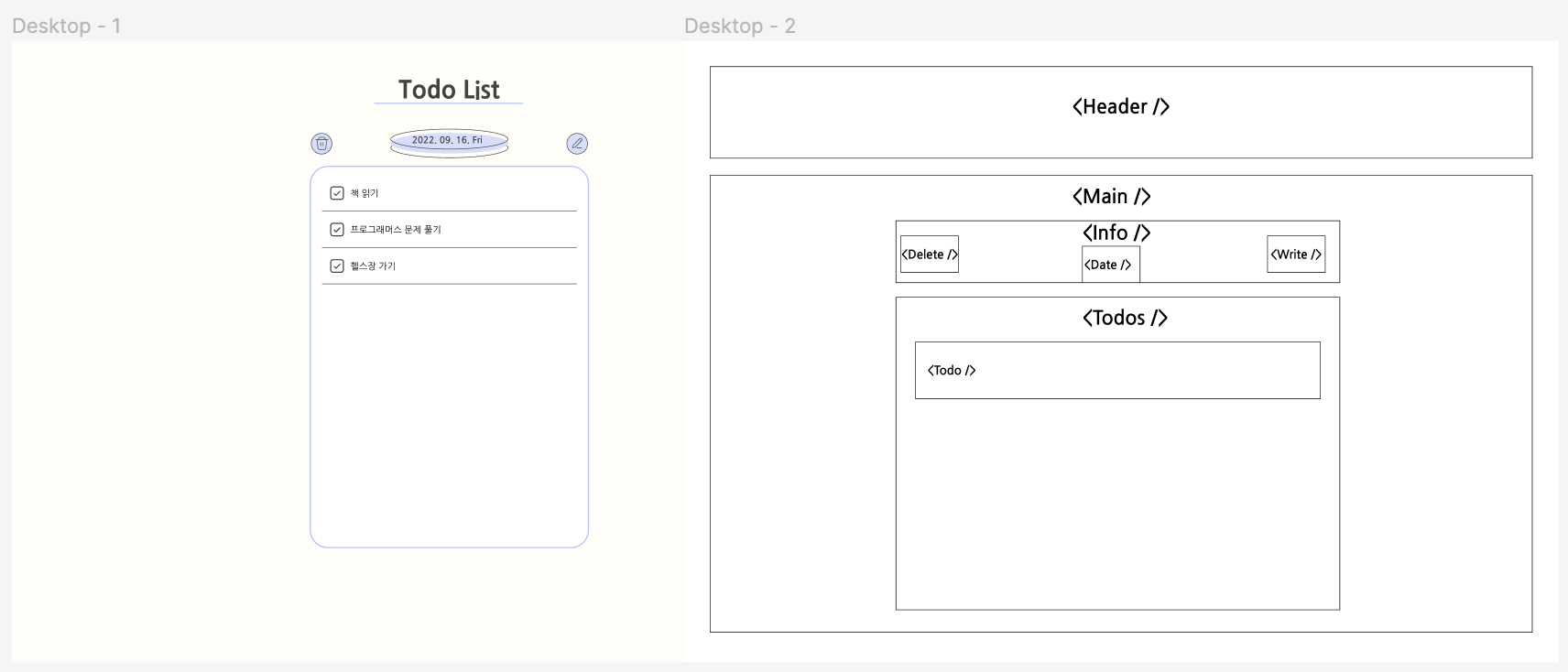Screen dimensions: 1568x672
Task: Click the pencil write icon
Action: (x=577, y=144)
